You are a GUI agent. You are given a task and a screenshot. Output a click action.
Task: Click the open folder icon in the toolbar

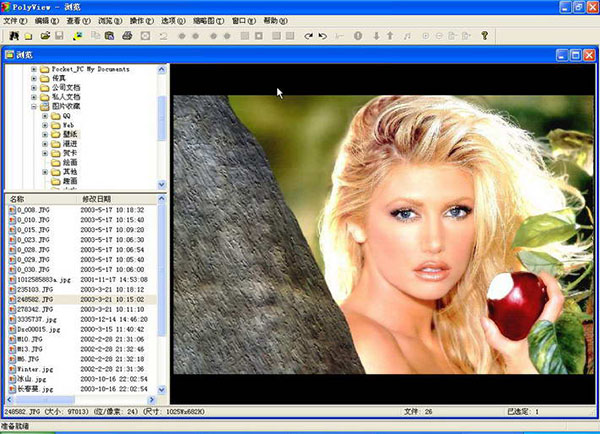pos(44,36)
